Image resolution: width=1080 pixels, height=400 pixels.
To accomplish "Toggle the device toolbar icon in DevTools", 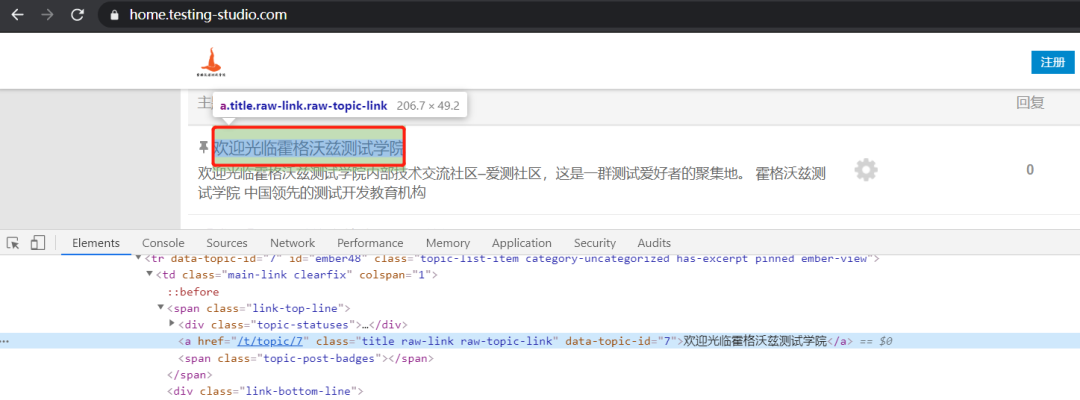I will pos(37,242).
